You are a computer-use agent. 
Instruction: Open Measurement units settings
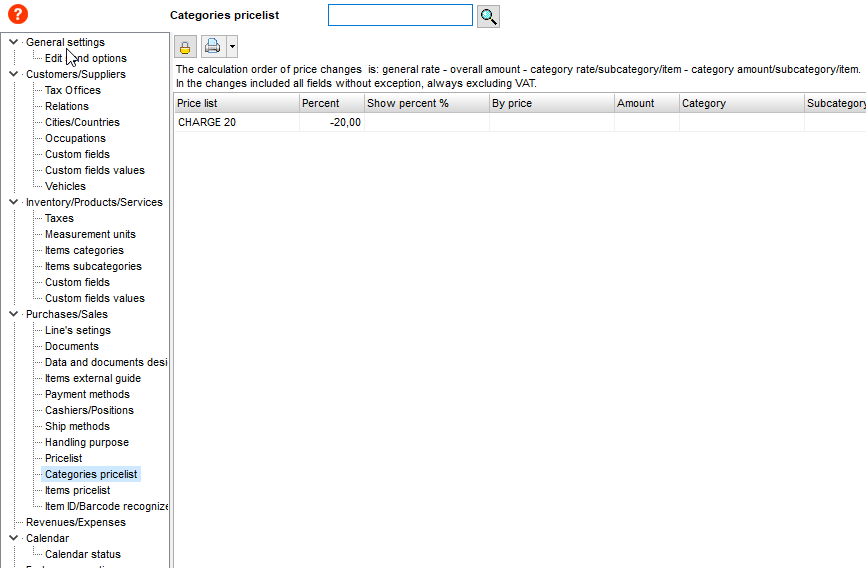coord(90,234)
